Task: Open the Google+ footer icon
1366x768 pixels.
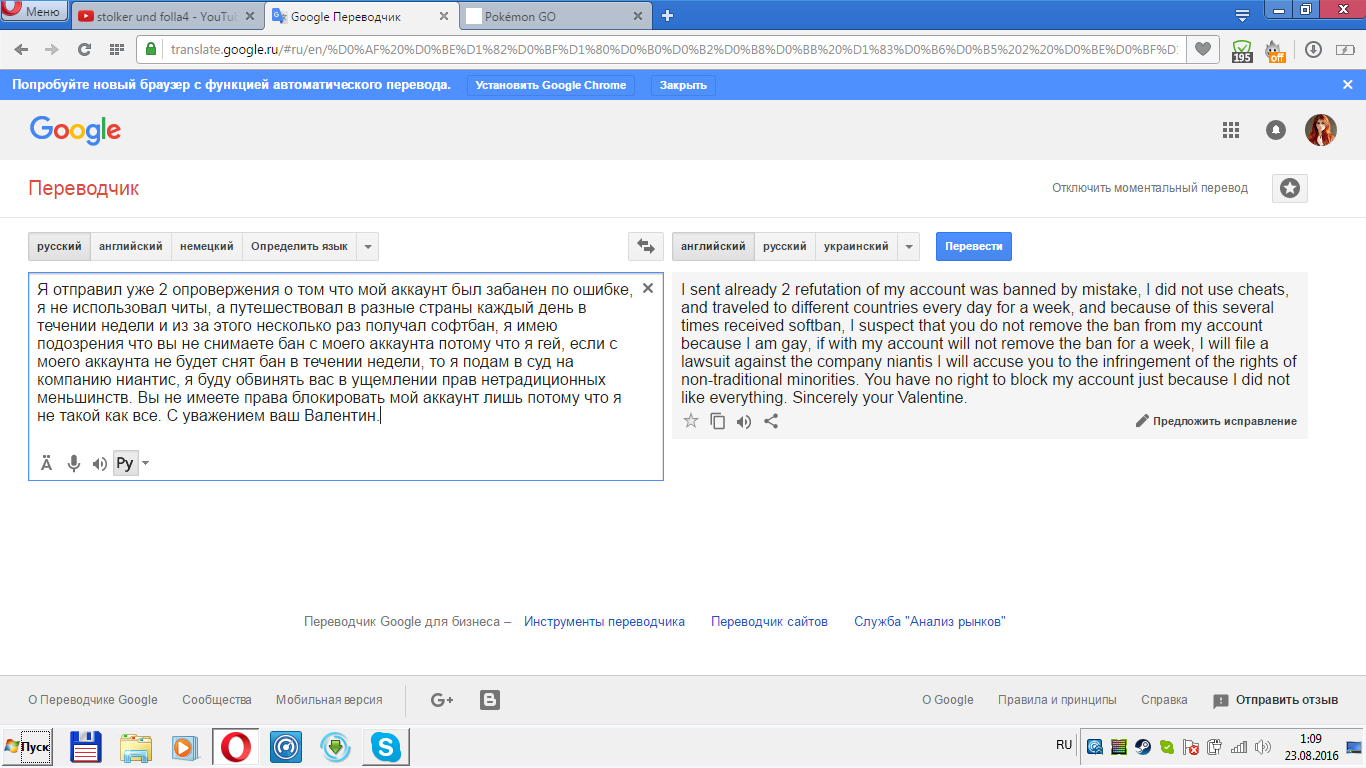Action: pyautogui.click(x=442, y=700)
